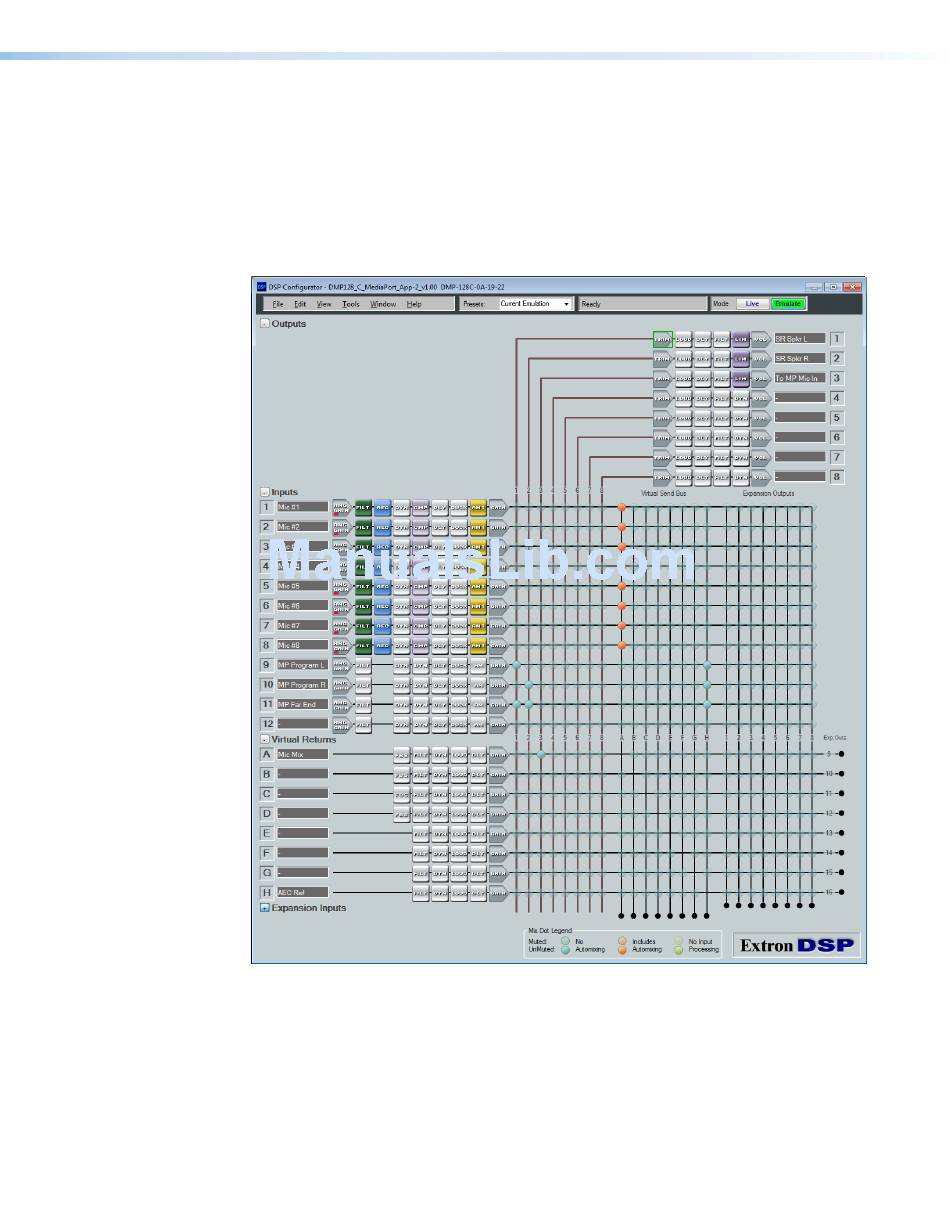Toggle Mic #5 mix point to virtual send A
The image size is (950, 1229).
tap(622, 586)
